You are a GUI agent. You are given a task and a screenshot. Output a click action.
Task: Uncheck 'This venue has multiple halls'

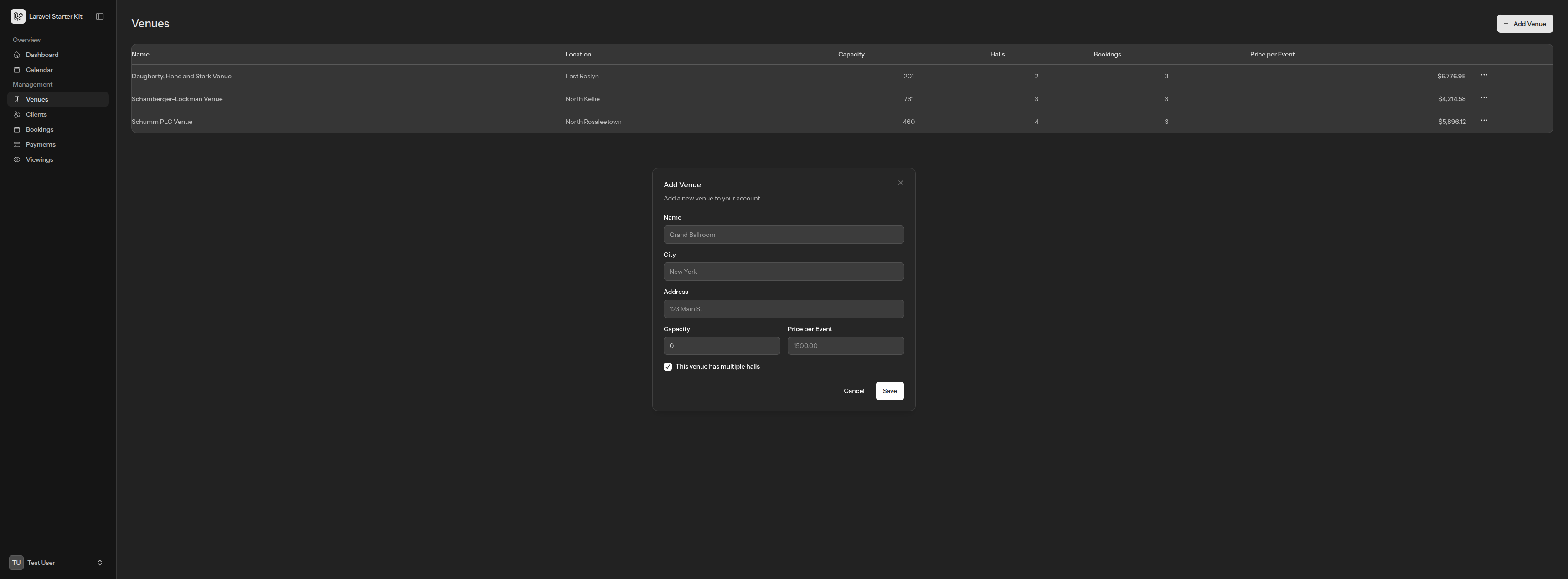(668, 367)
